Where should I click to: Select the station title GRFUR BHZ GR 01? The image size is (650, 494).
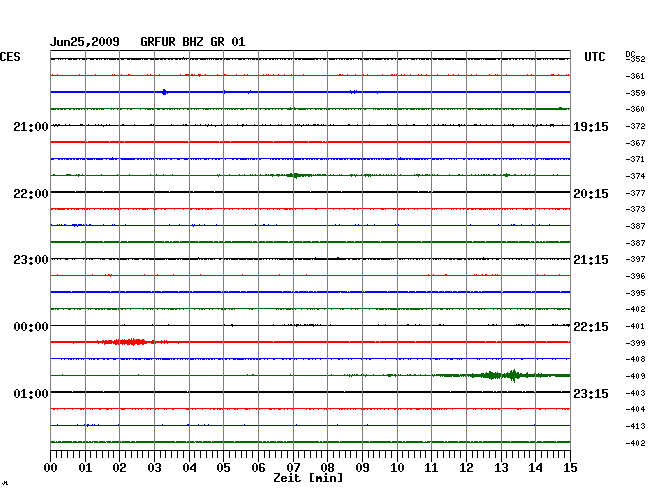pyautogui.click(x=193, y=42)
